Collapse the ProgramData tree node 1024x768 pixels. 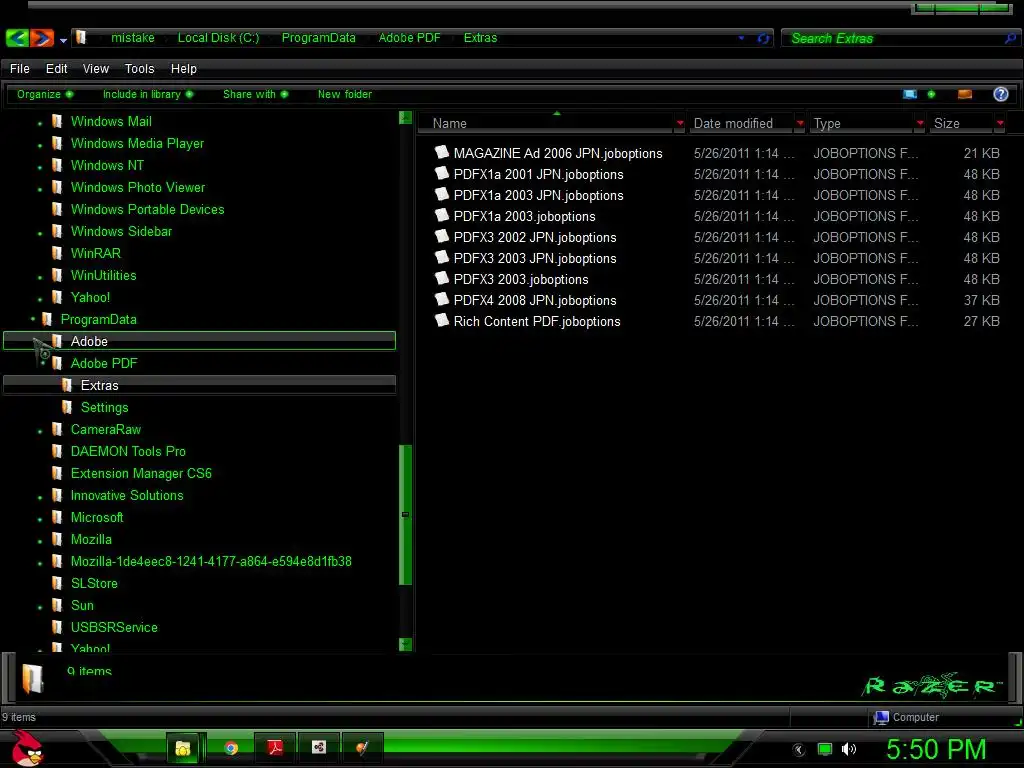click(33, 319)
